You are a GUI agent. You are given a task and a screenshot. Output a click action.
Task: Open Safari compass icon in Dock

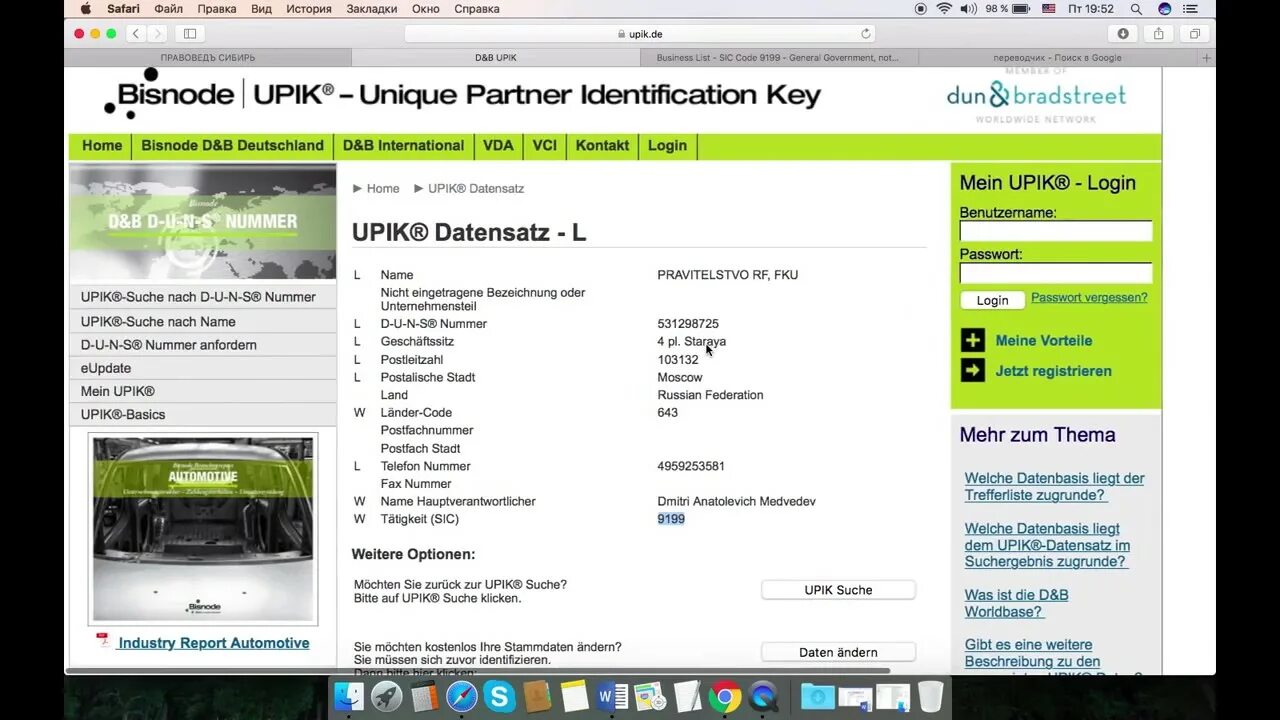tap(462, 696)
